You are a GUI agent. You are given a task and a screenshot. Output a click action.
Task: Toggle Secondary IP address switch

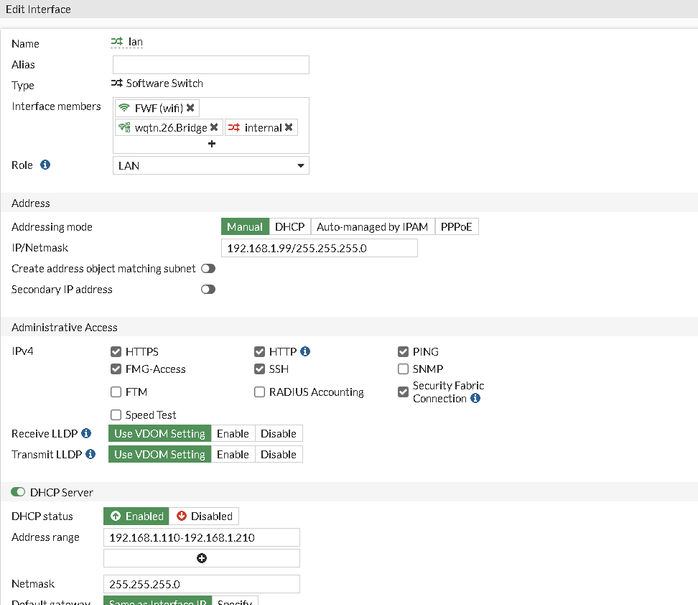(x=208, y=289)
